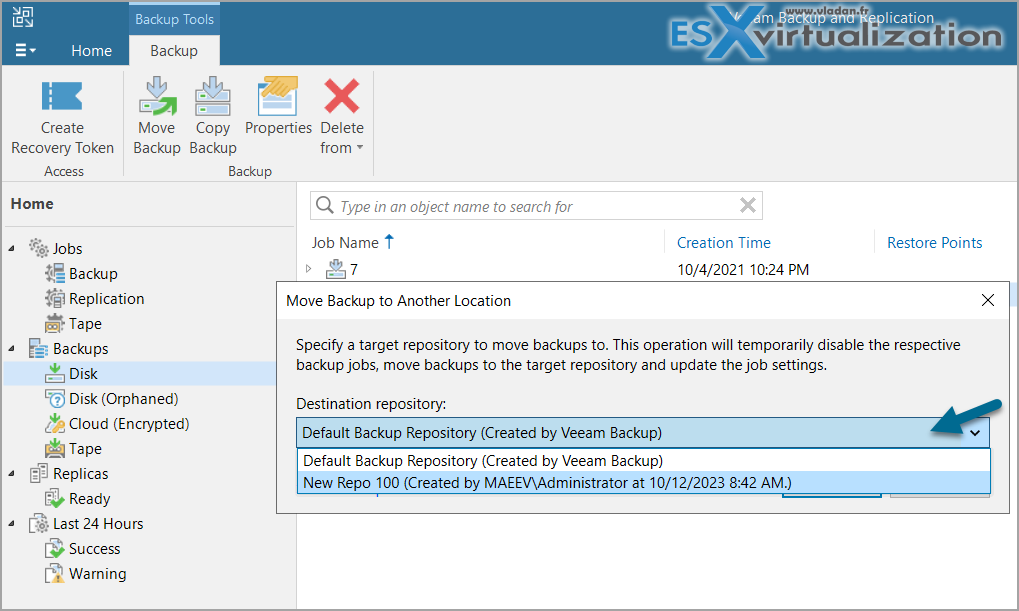Screen dimensions: 1019x611
Task: Click the red Delete from icon
Action: 342,96
